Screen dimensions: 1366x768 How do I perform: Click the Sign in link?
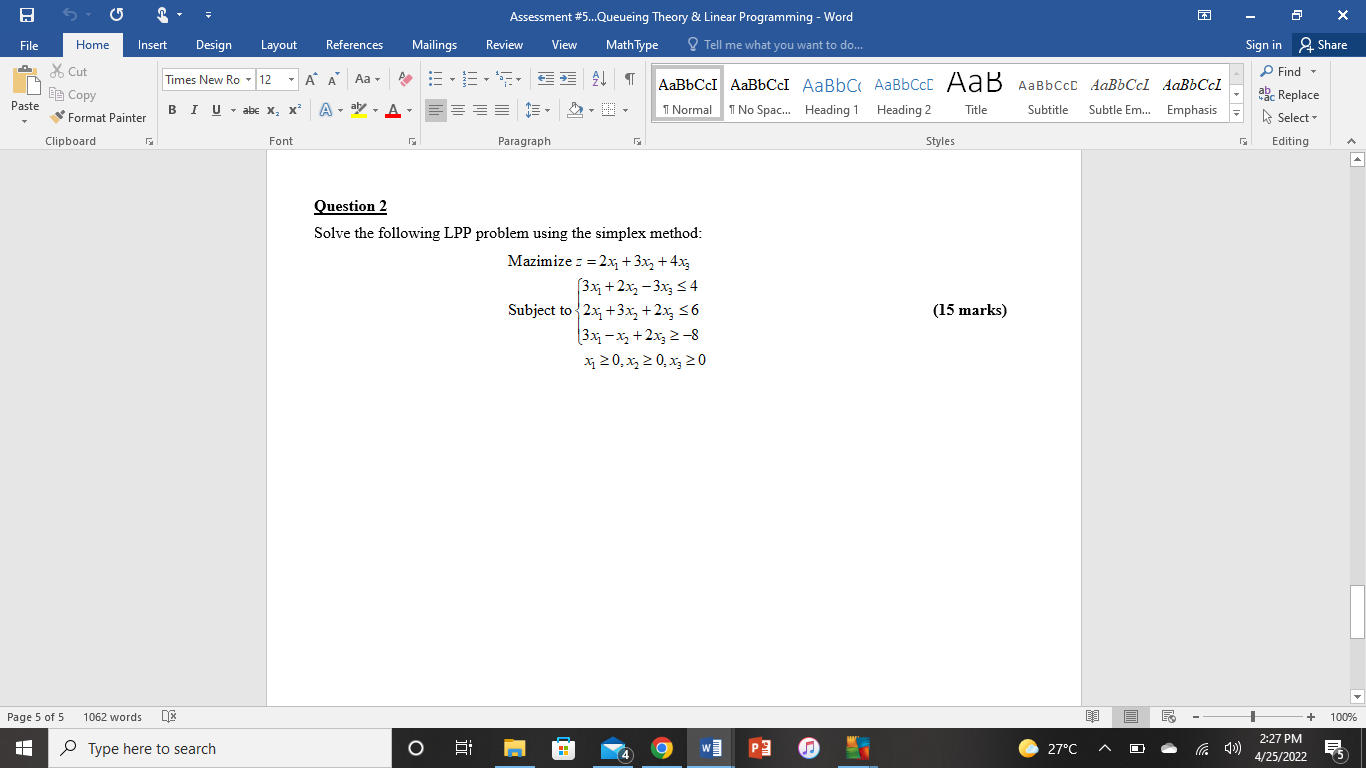[x=1263, y=44]
